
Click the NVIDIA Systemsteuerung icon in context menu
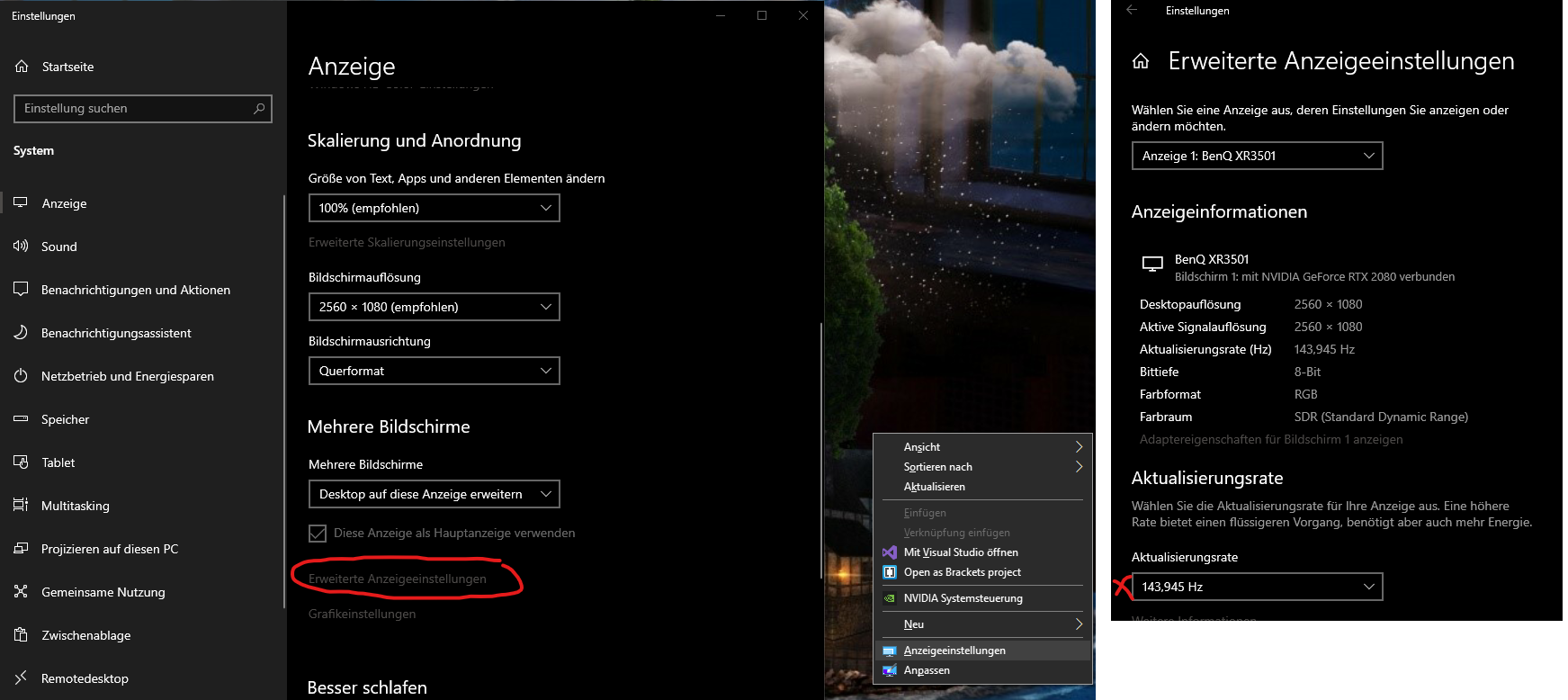click(889, 598)
